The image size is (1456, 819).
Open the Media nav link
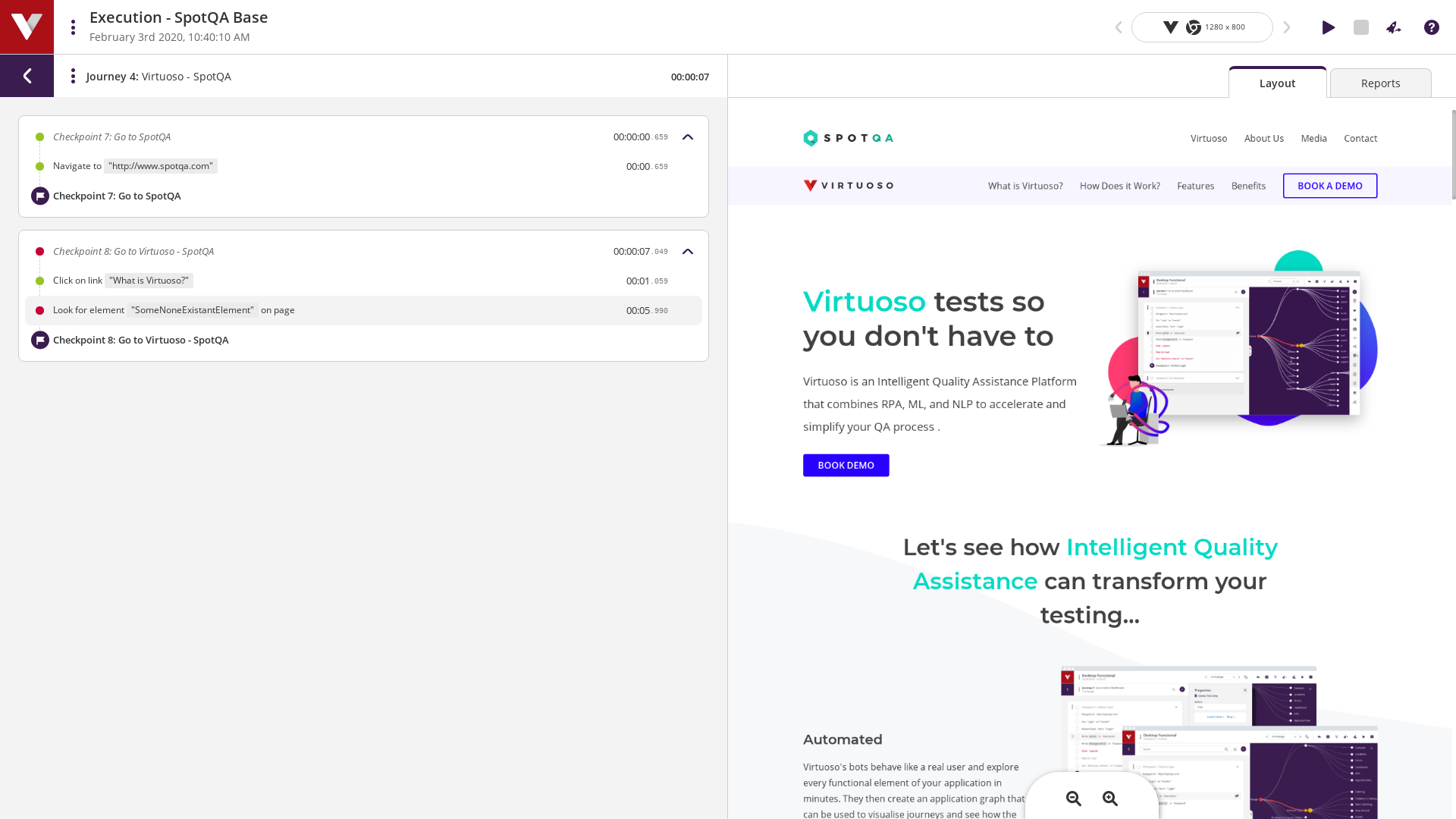(x=1313, y=138)
